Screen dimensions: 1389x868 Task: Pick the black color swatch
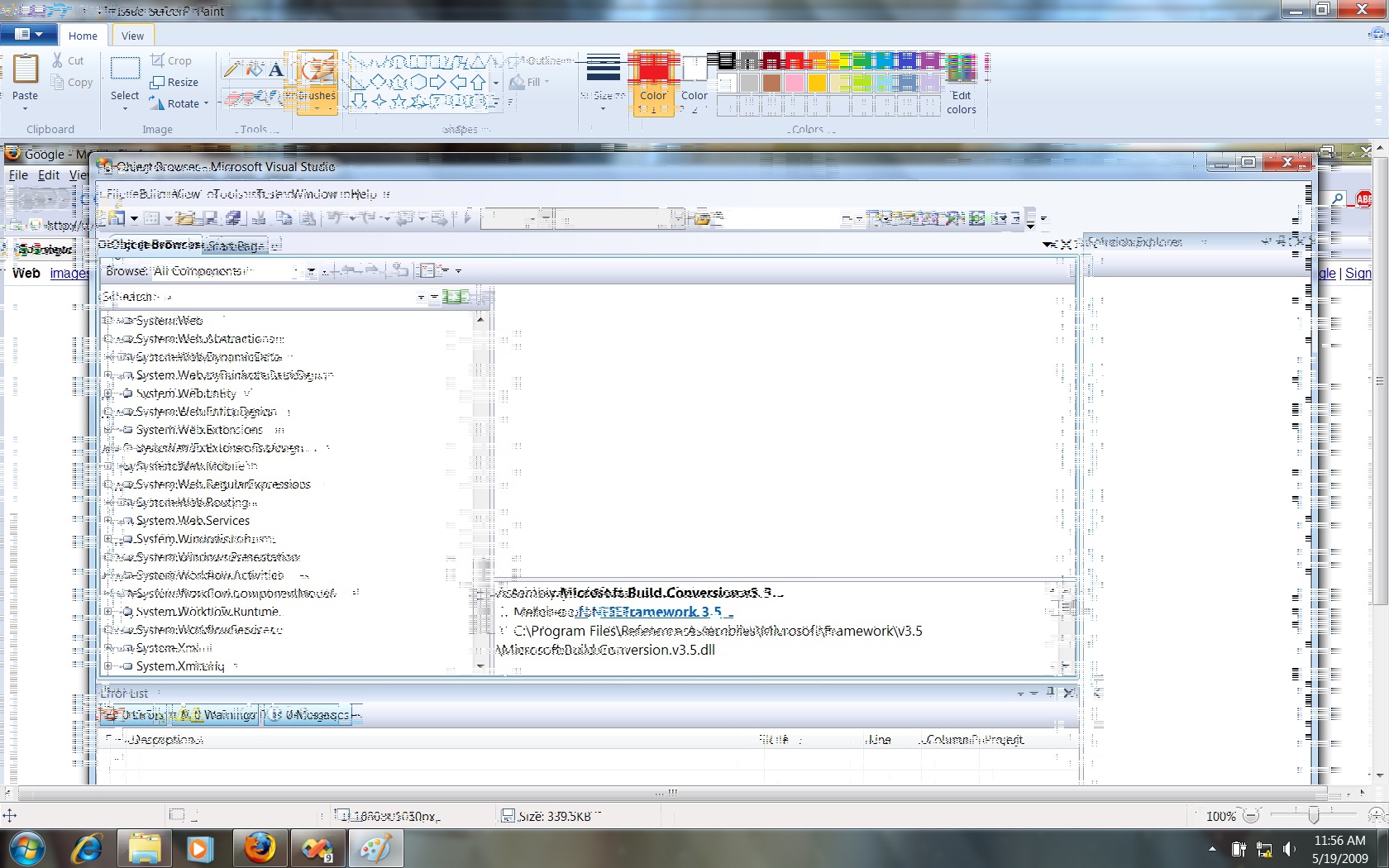coord(727,60)
